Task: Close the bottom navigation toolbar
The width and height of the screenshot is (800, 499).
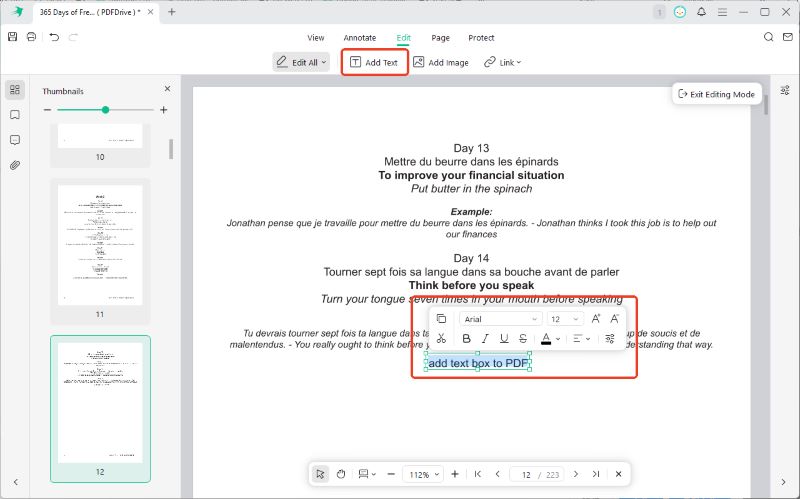Action: click(618, 474)
